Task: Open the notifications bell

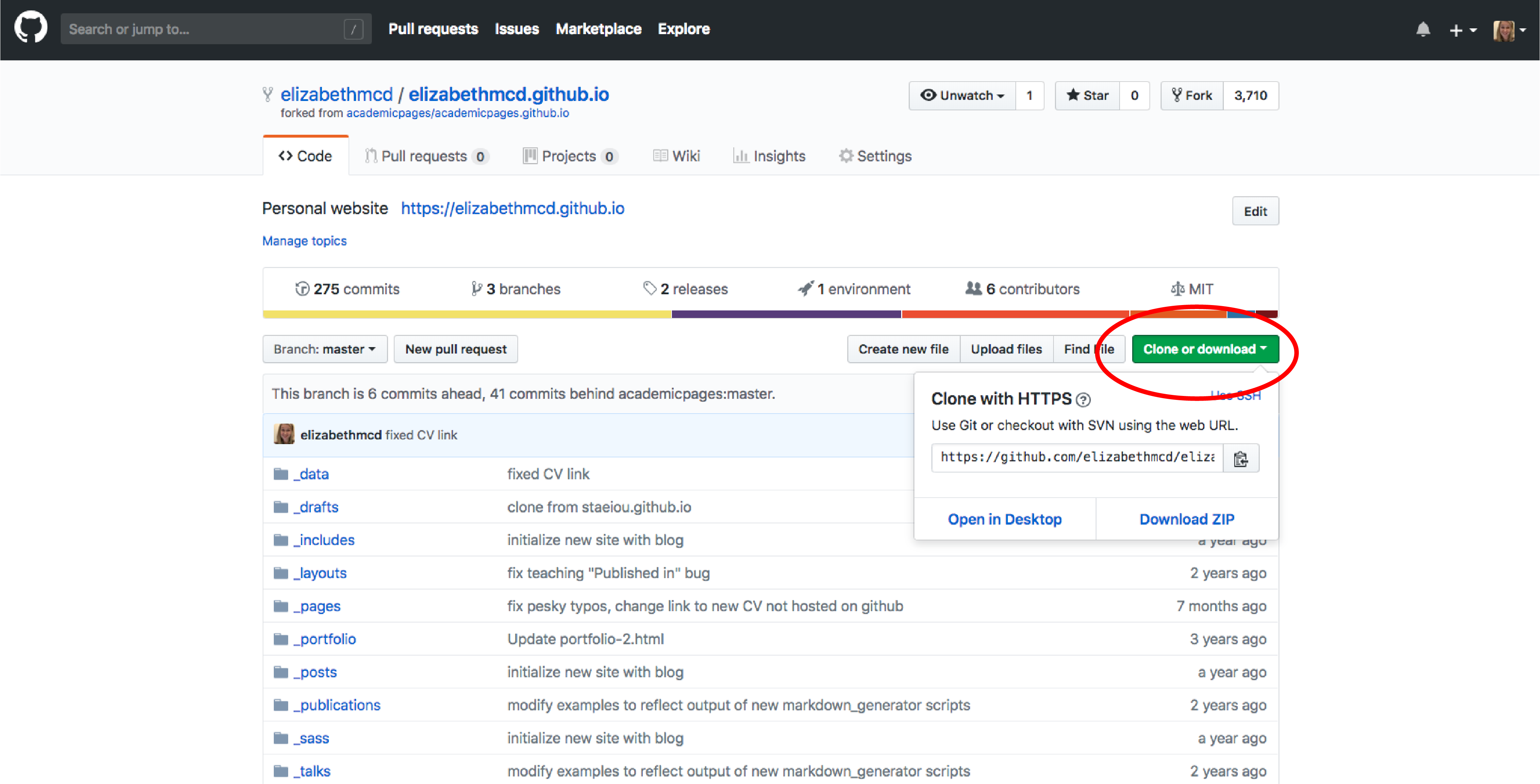Action: [1423, 29]
